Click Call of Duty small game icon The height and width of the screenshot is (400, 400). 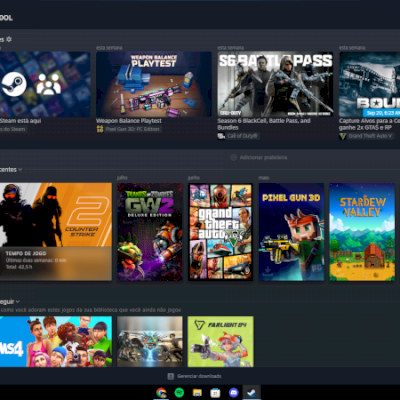pyautogui.click(x=221, y=136)
